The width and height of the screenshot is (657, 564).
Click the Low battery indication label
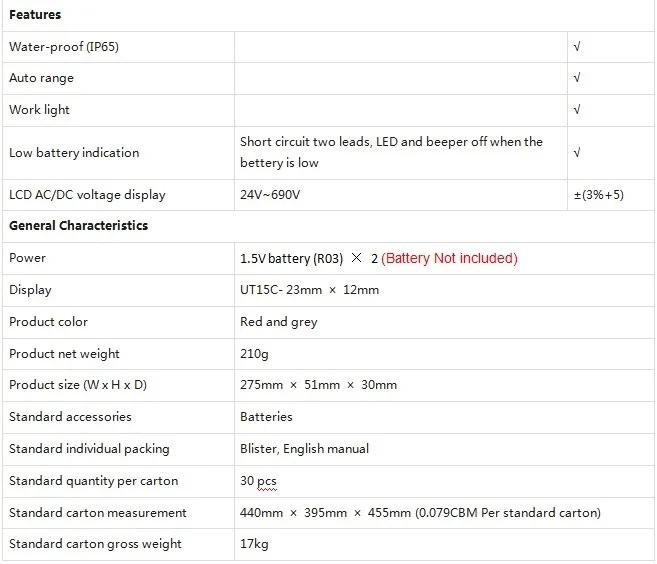click(74, 153)
